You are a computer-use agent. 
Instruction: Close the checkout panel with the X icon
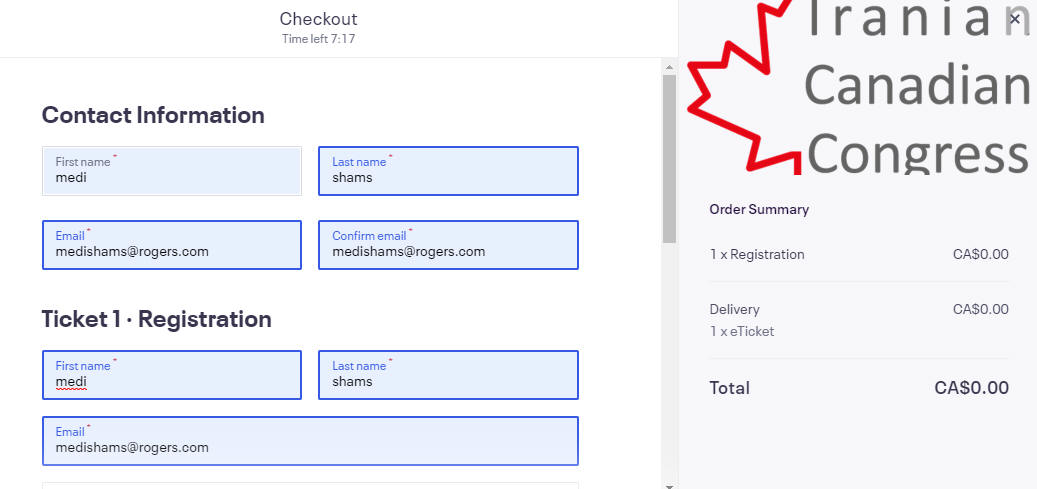pyautogui.click(x=1015, y=19)
